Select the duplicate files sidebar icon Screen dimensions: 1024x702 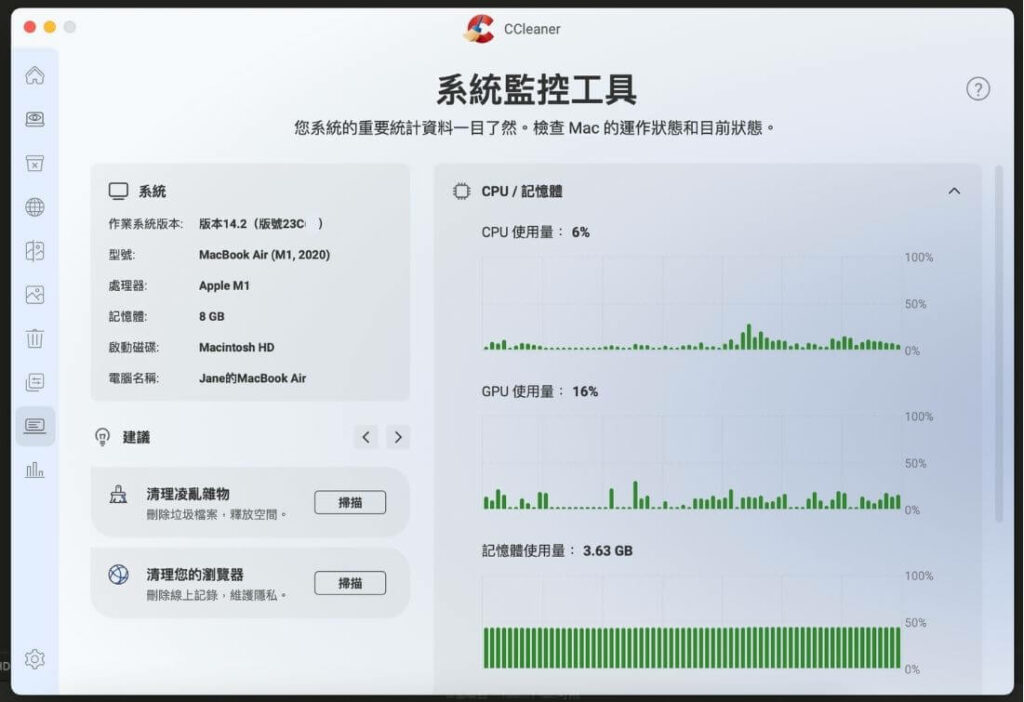(35, 251)
